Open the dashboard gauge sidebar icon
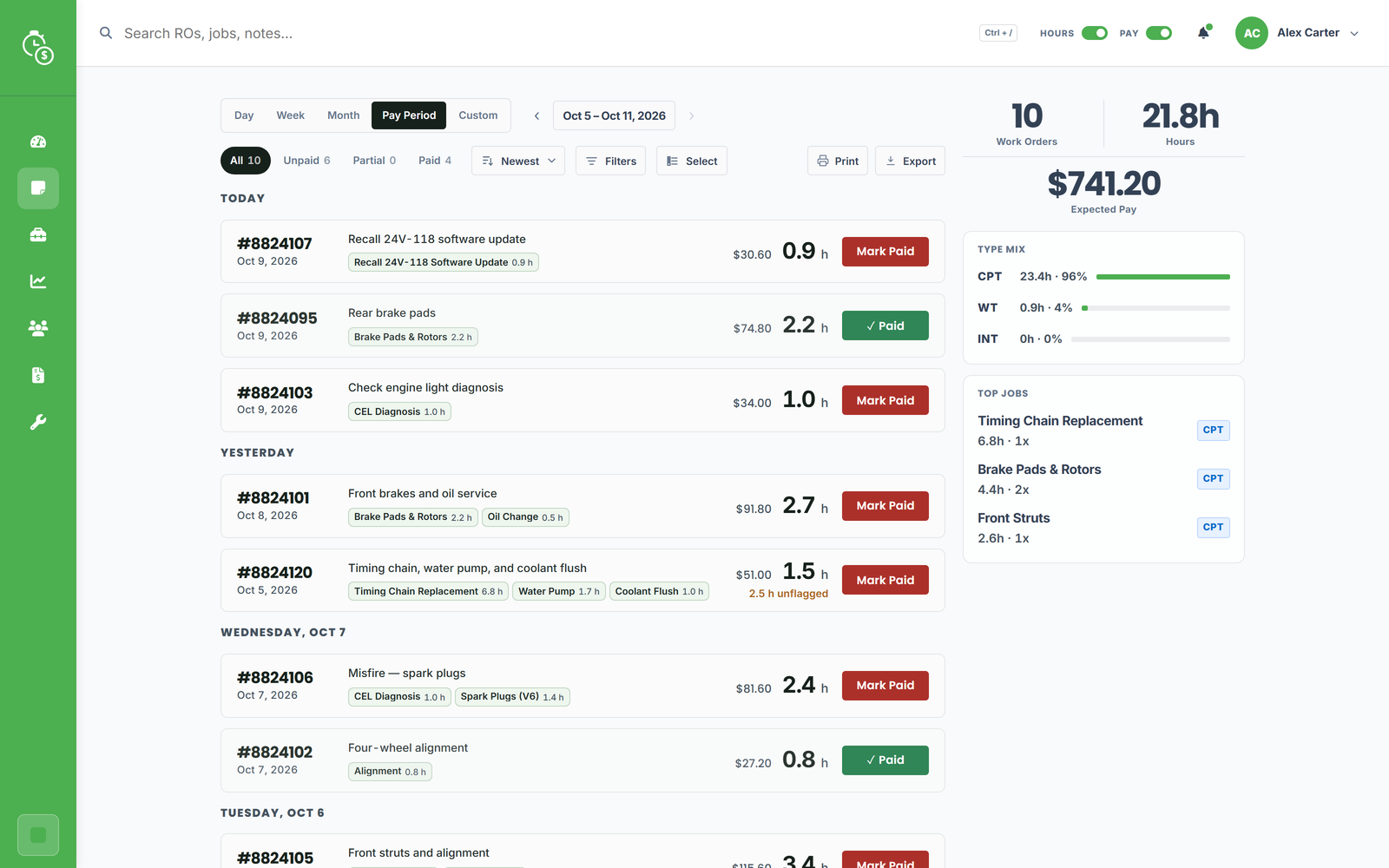This screenshot has height=868, width=1389. [x=38, y=141]
